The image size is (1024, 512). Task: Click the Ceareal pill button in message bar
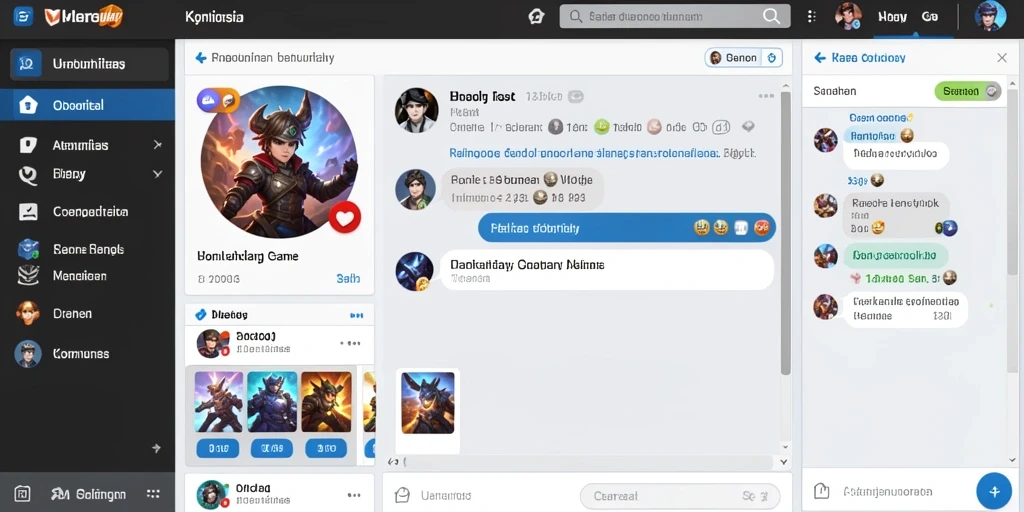tap(680, 496)
